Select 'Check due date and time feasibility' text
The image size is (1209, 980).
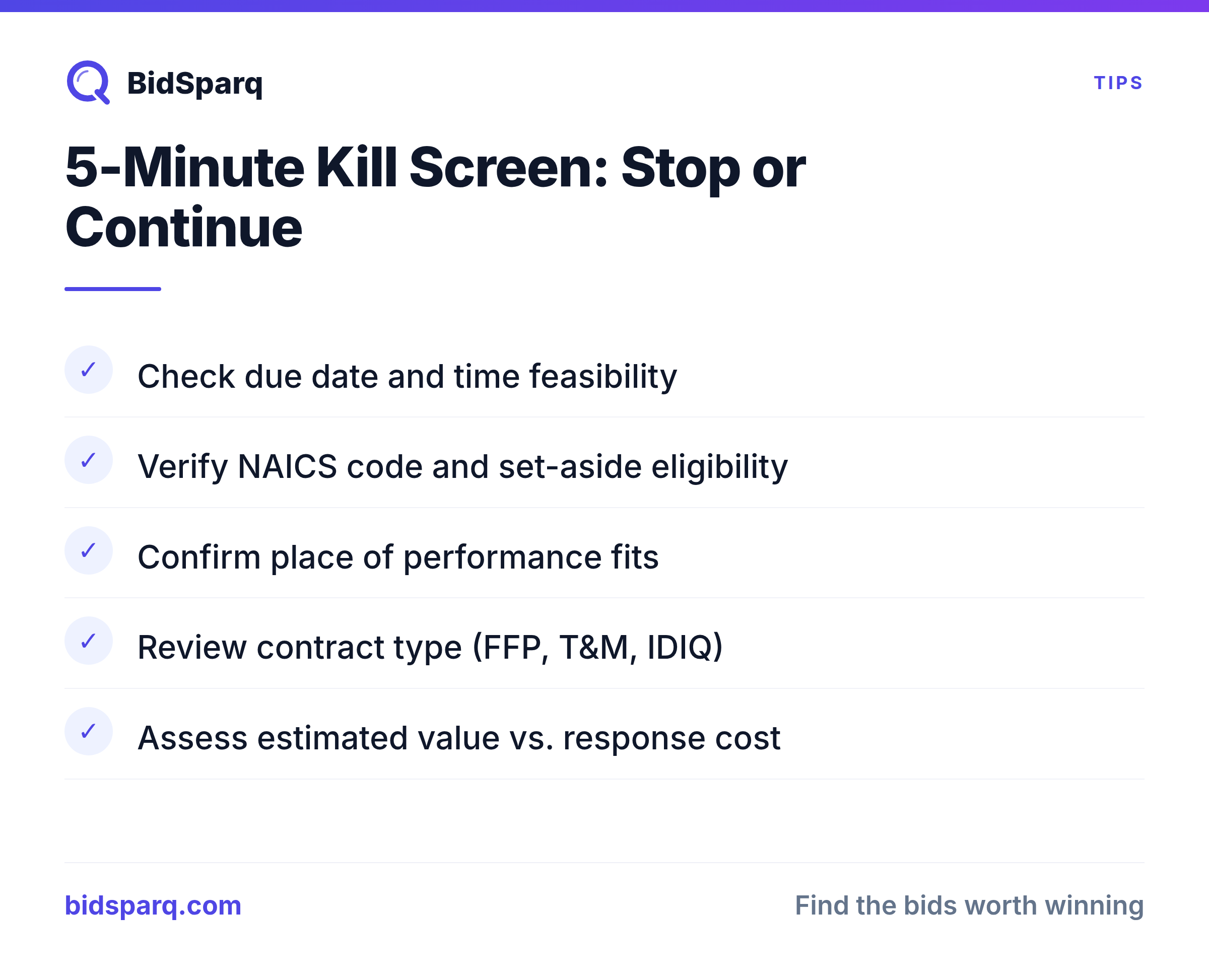click(407, 377)
